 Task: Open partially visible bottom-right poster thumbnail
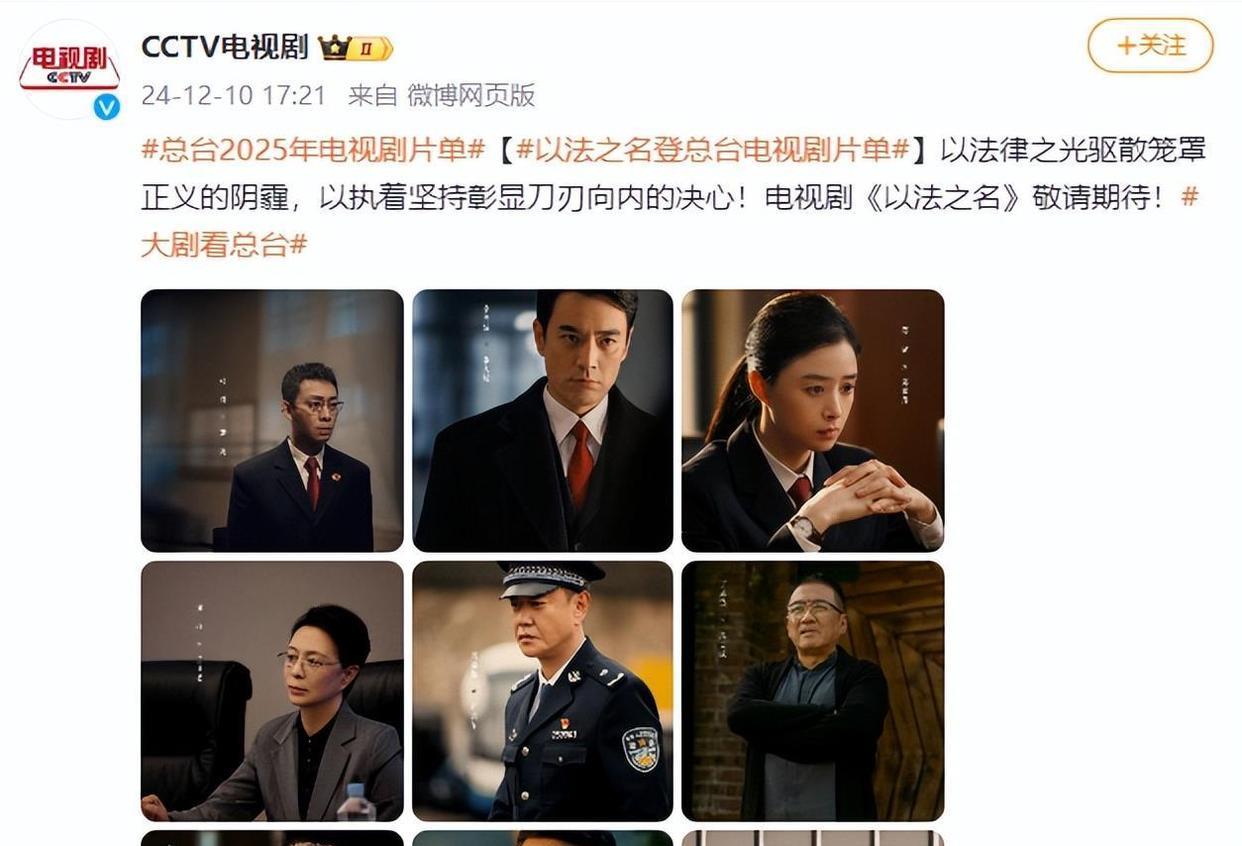(x=813, y=838)
